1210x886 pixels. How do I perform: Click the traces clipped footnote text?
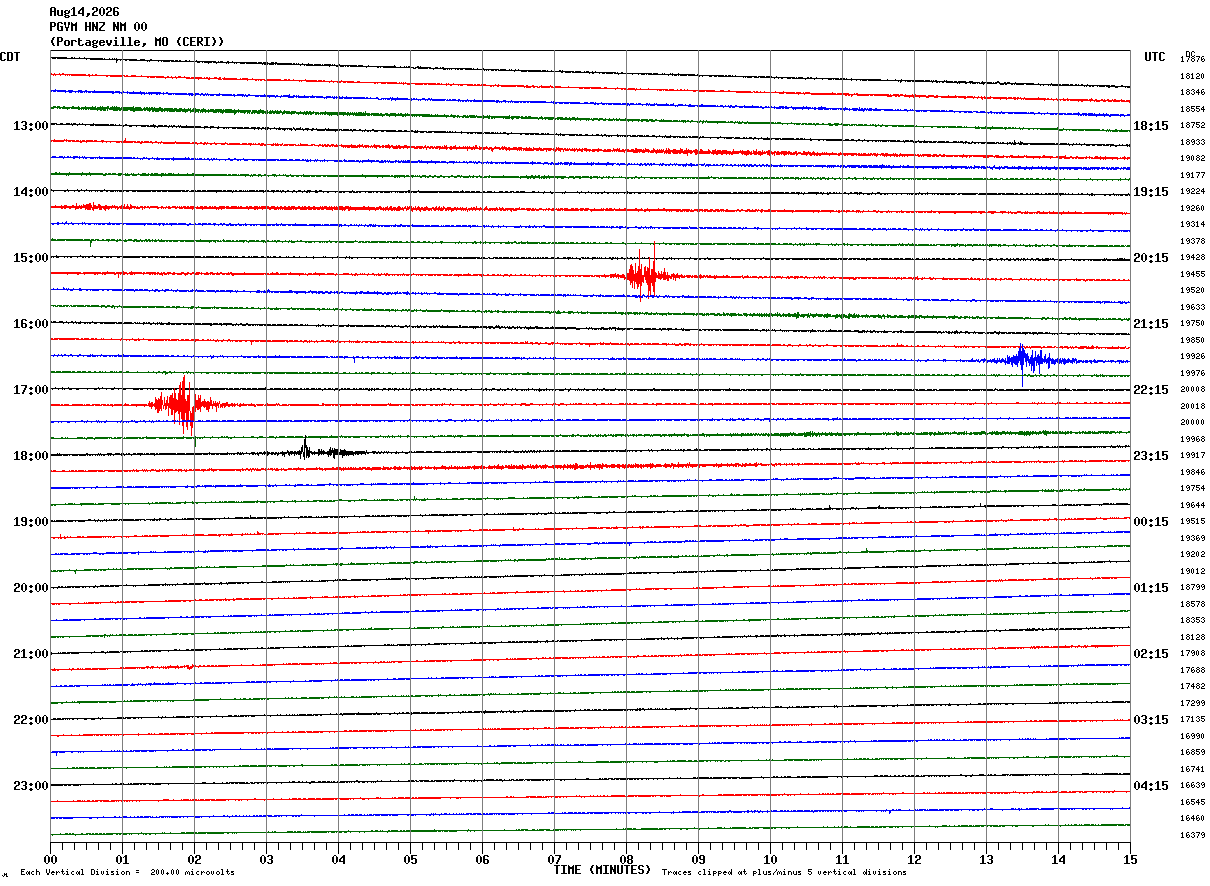pos(784,873)
